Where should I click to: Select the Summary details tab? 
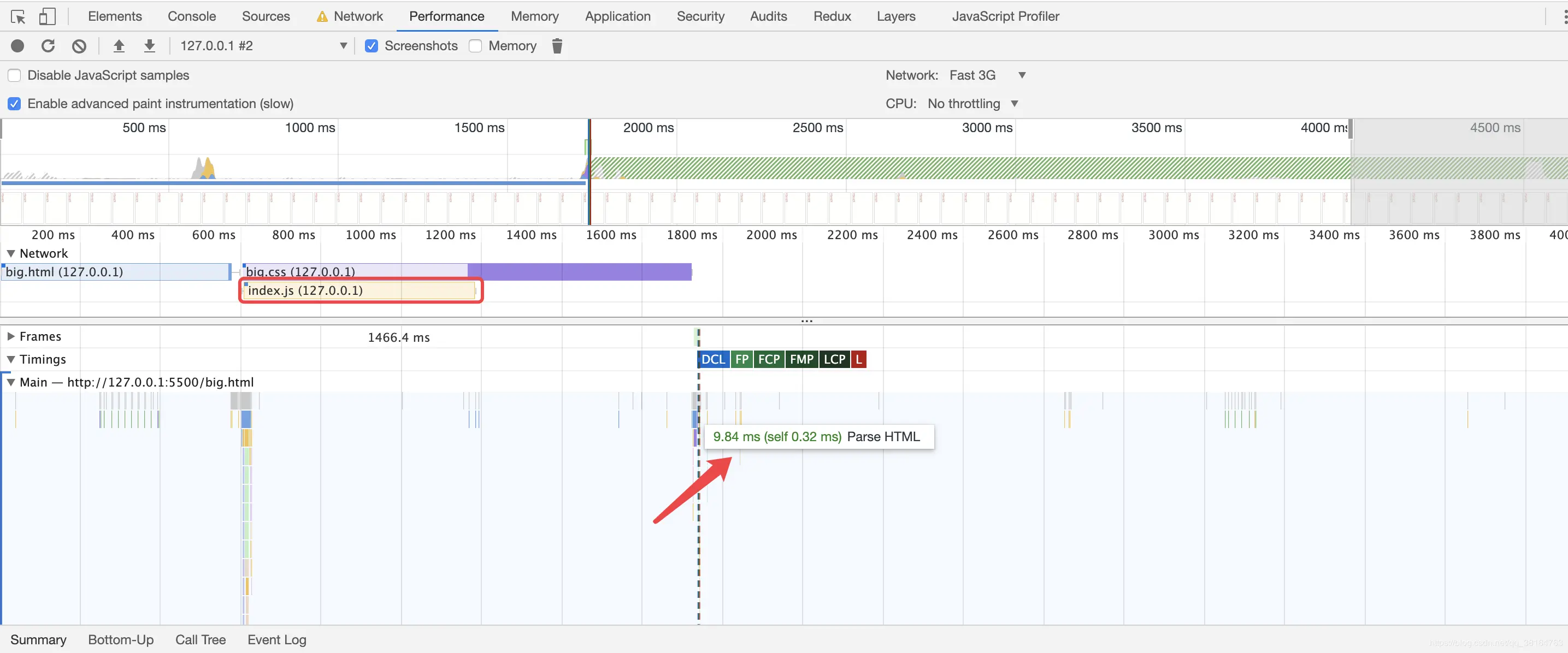(x=38, y=639)
